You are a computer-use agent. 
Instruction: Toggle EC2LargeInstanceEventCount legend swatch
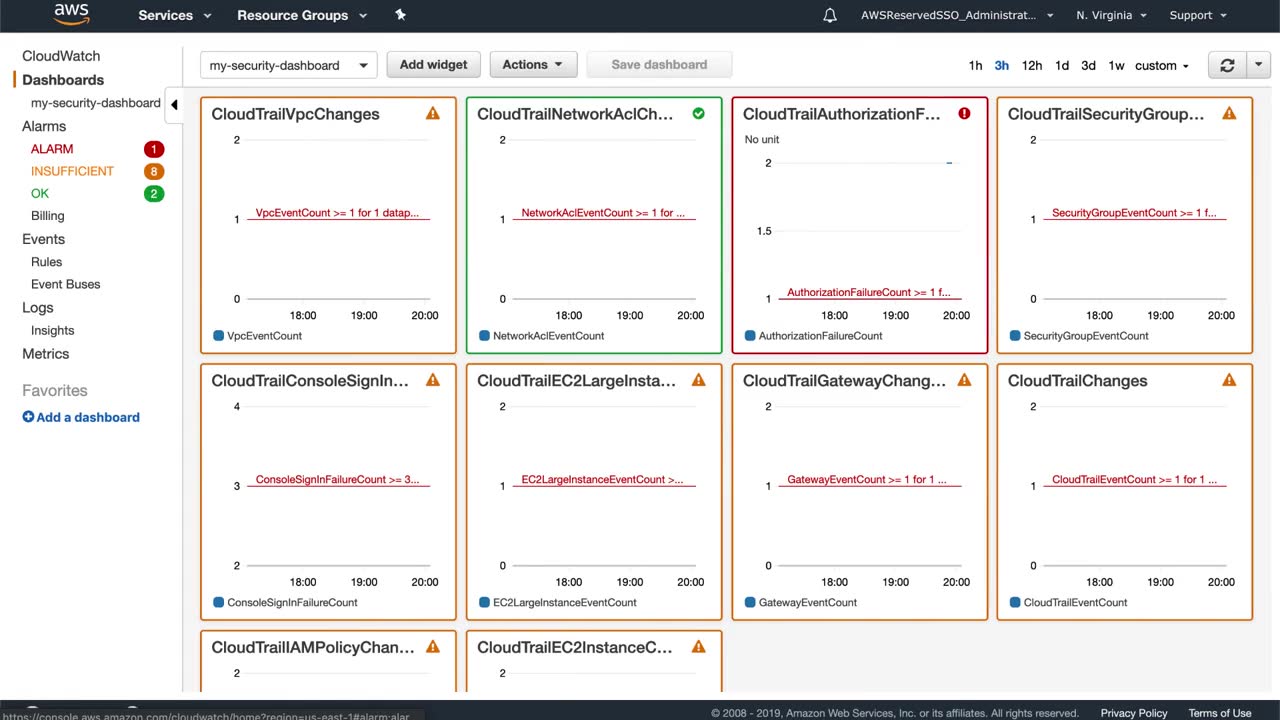[x=484, y=602]
